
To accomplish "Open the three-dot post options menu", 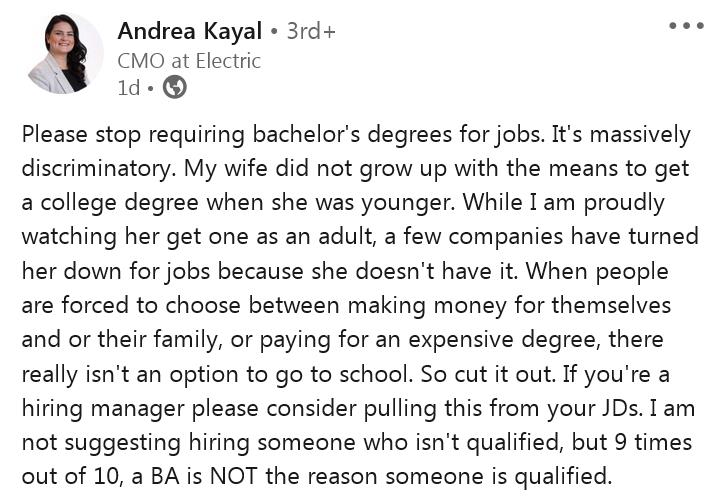I will pos(686,25).
